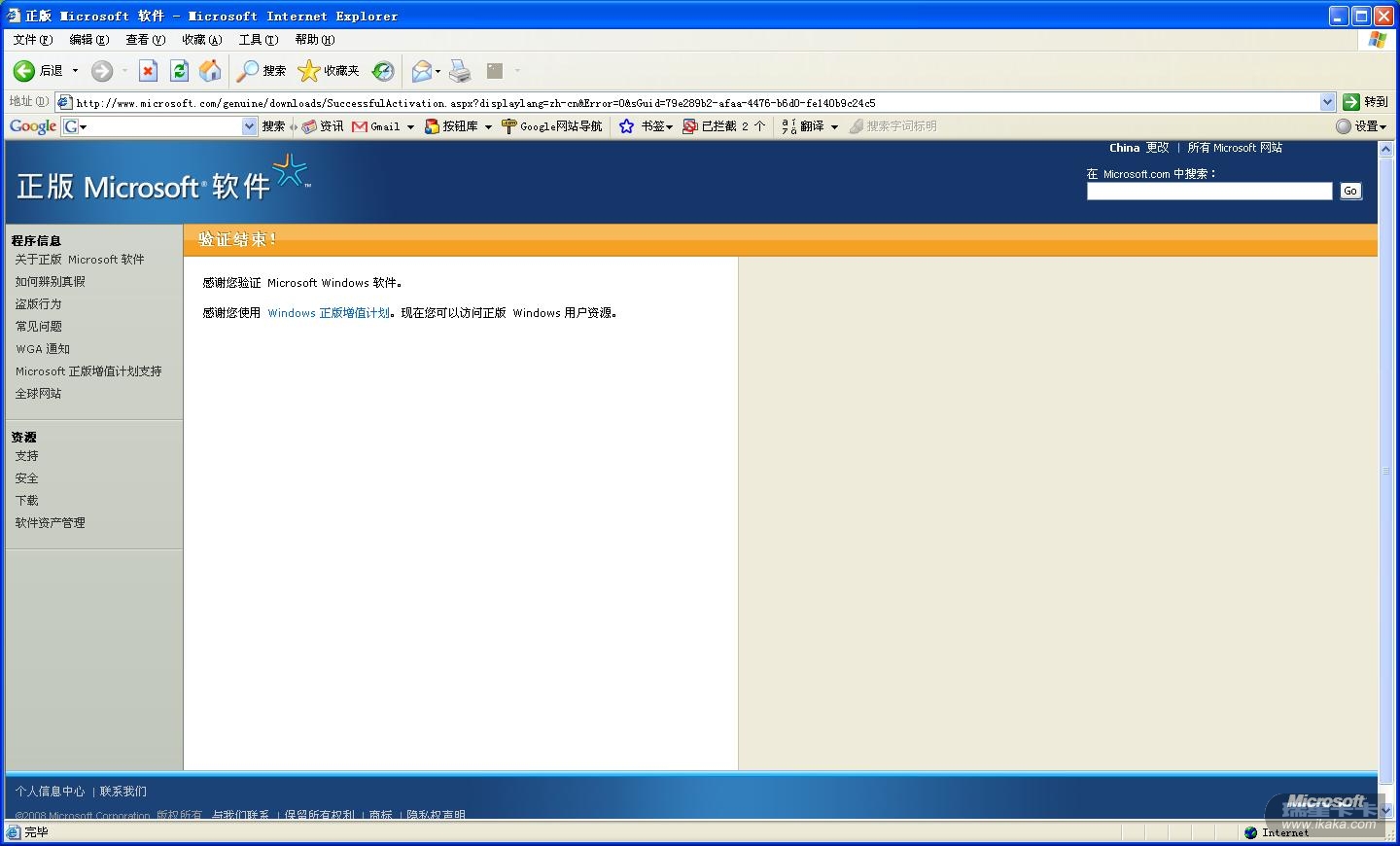Viewport: 1400px width, 846px height.
Task: Click the vertical scrollbar up arrow
Action: pos(1386,150)
